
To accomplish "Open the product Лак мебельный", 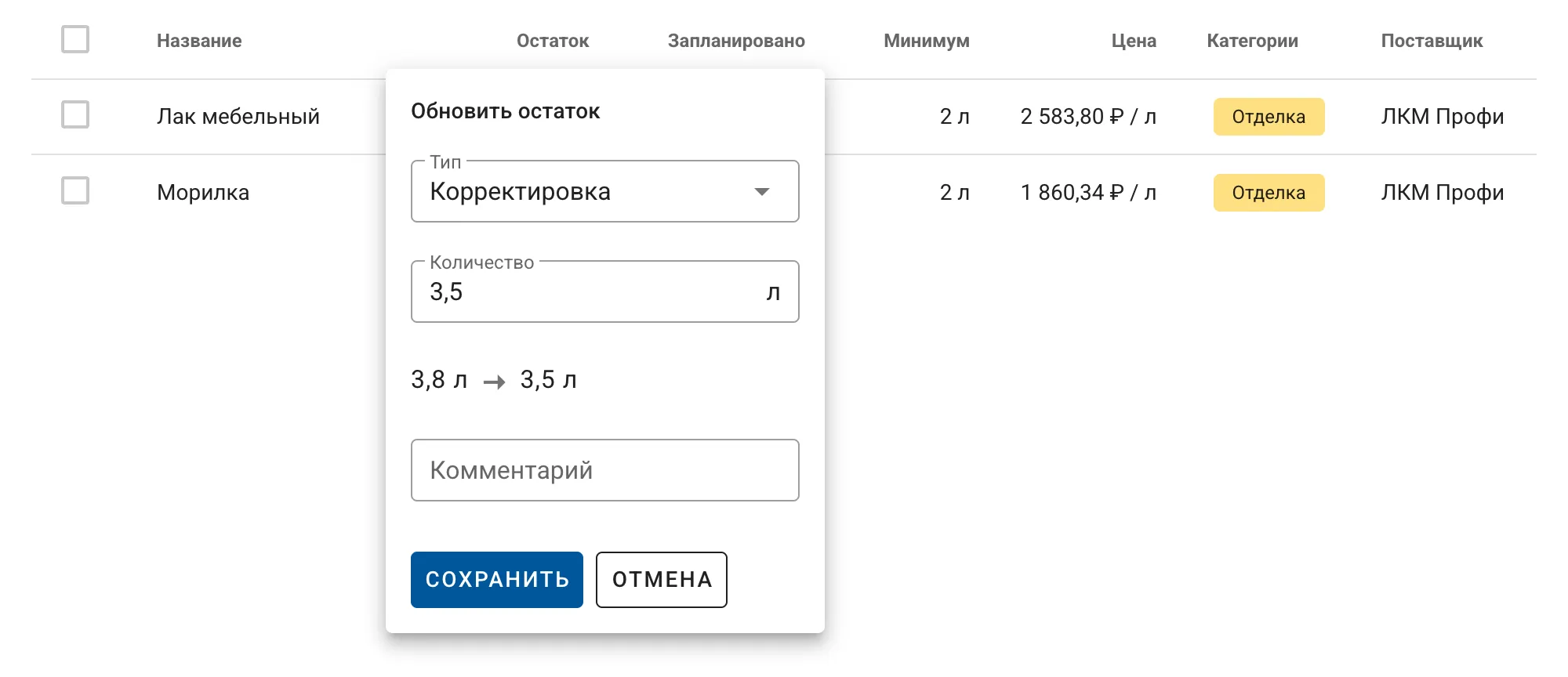I will pyautogui.click(x=238, y=115).
